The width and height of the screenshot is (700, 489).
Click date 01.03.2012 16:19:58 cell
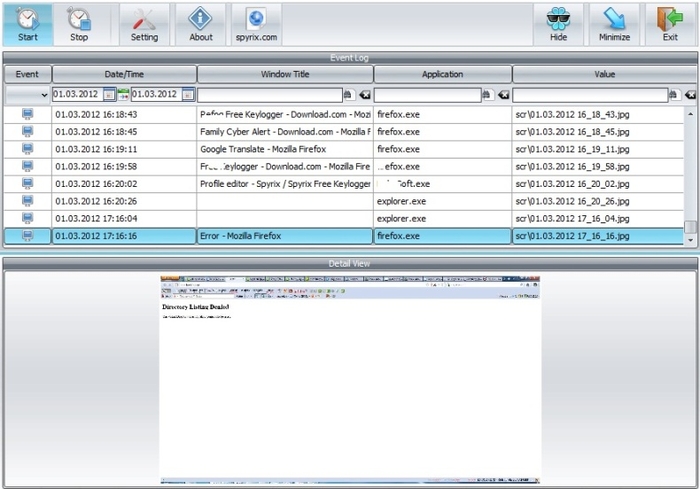tap(124, 167)
